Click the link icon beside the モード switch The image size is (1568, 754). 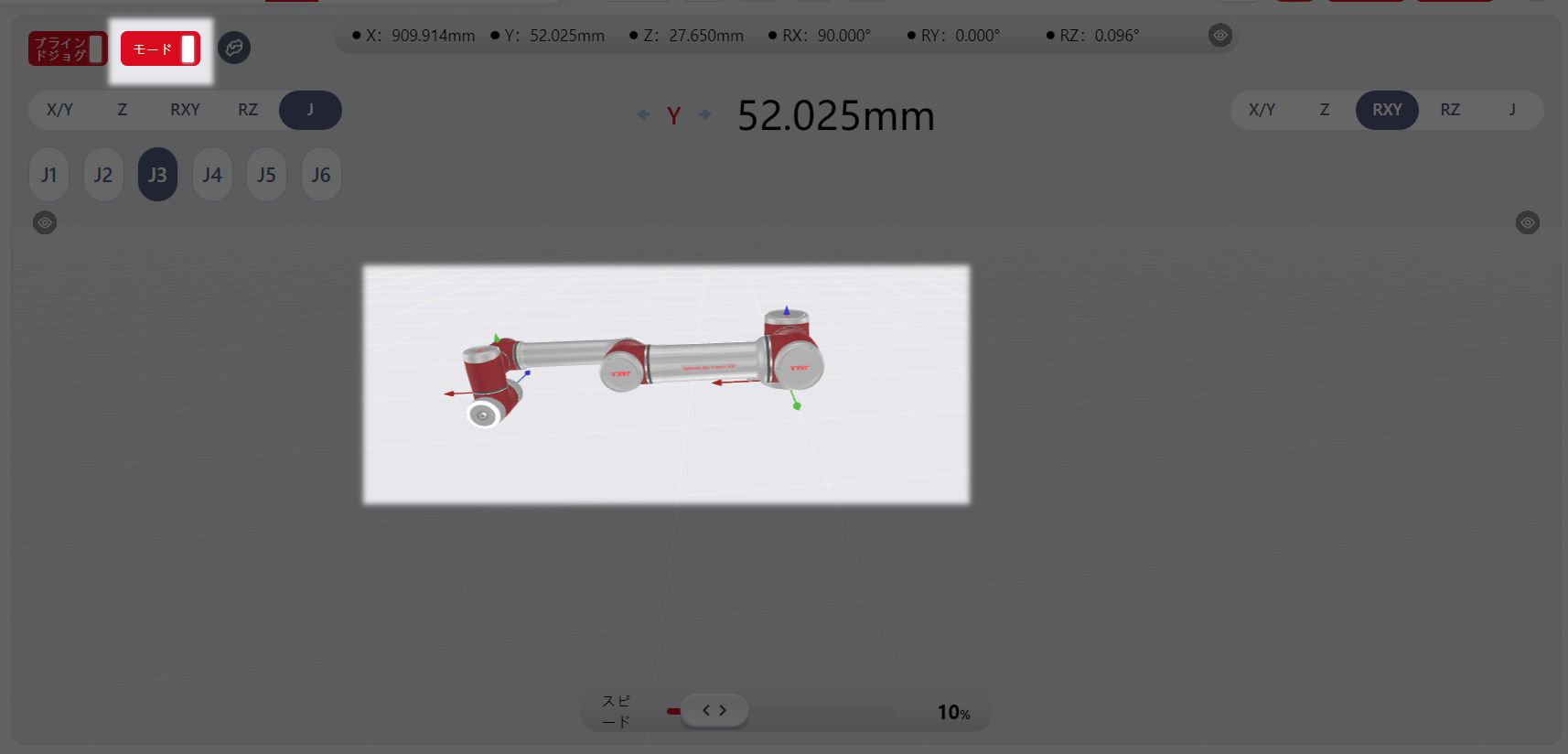click(234, 48)
